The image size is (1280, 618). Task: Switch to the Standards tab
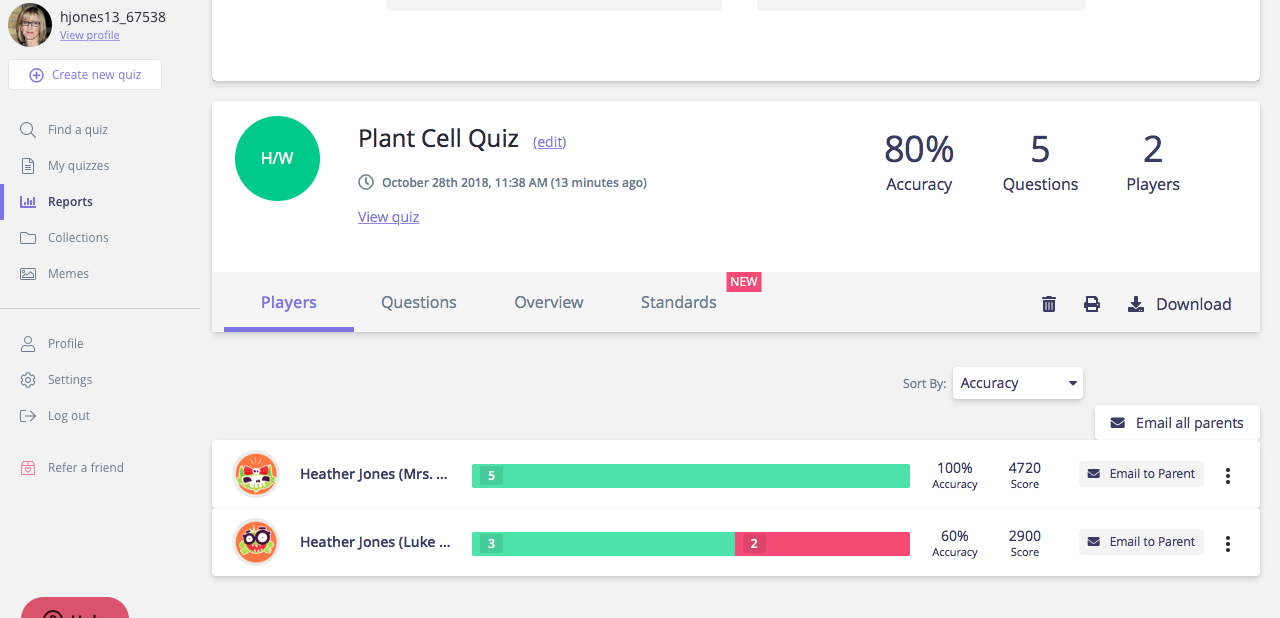(x=678, y=302)
